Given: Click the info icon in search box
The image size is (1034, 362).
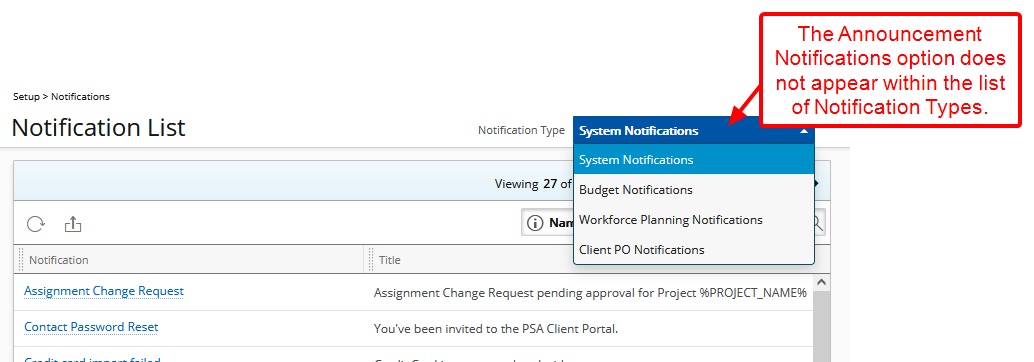Looking at the screenshot, I should click(535, 224).
